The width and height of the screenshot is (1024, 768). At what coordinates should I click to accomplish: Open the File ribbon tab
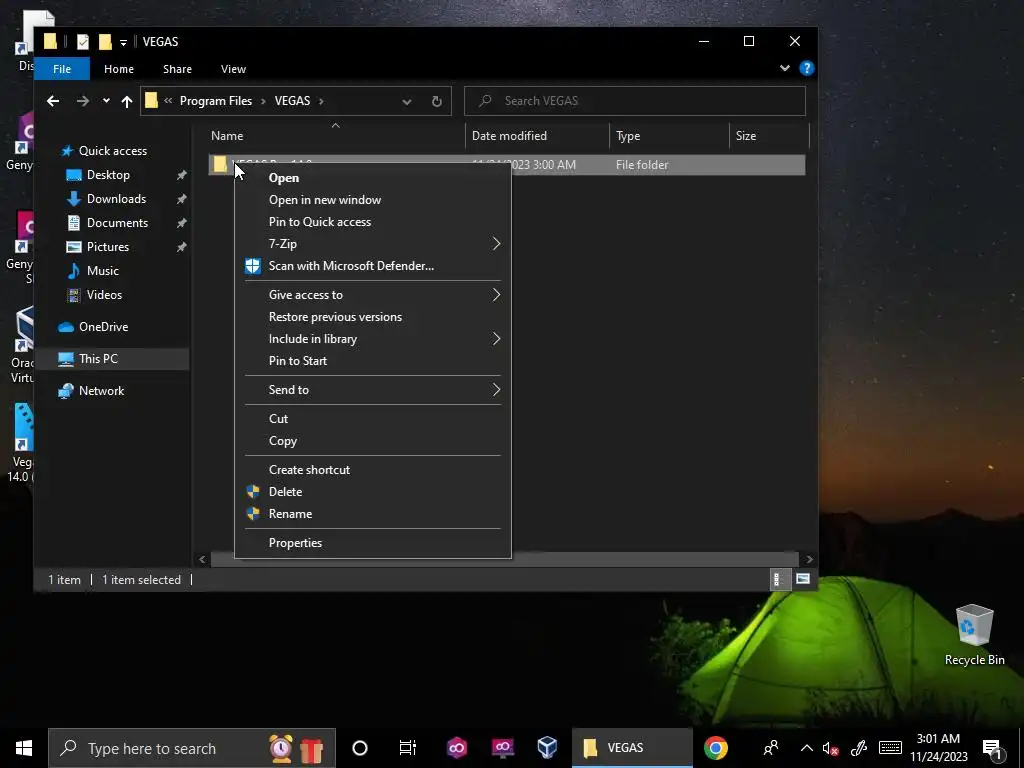62,69
